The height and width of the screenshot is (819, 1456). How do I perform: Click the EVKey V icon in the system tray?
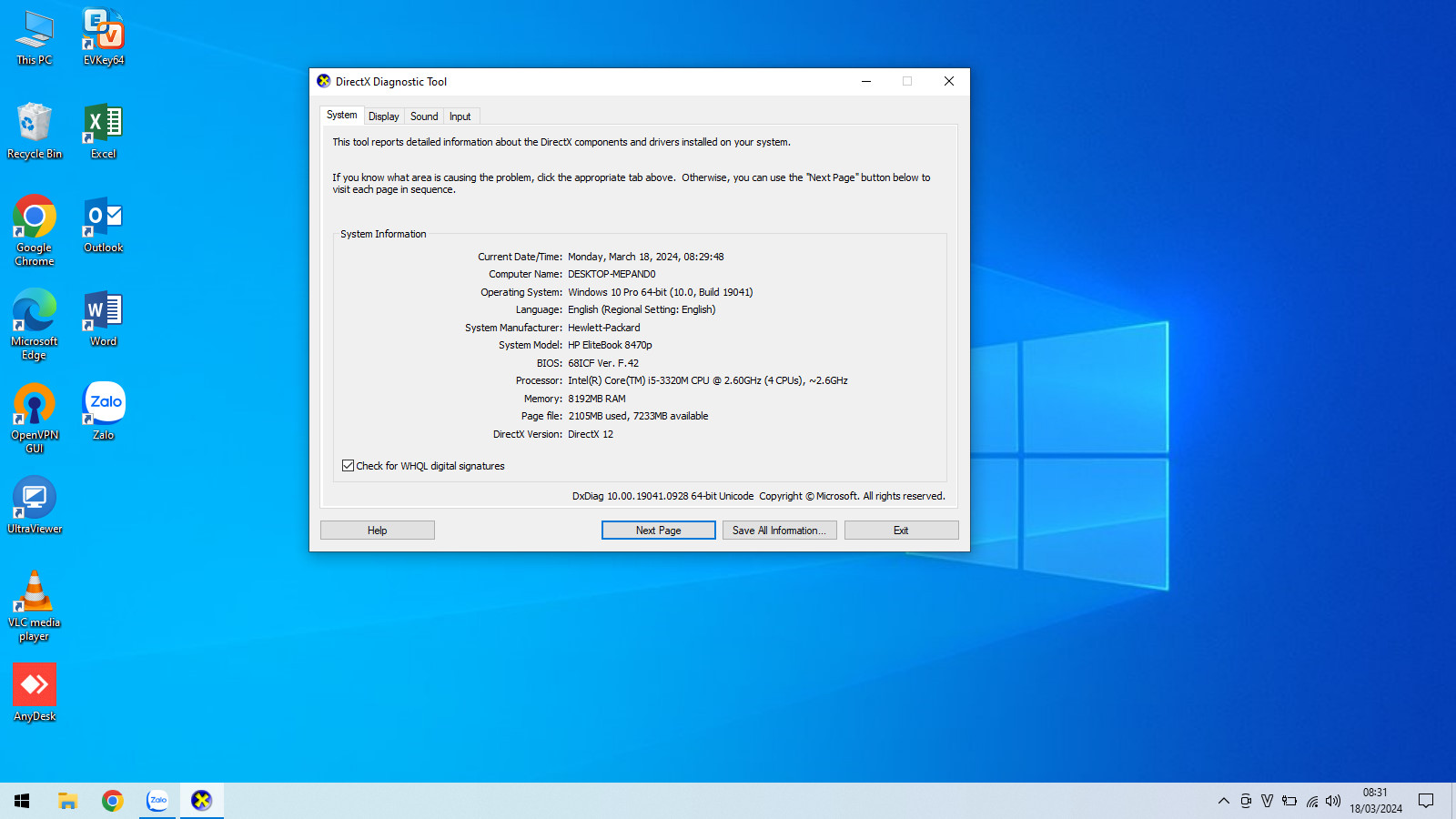coord(1267,801)
